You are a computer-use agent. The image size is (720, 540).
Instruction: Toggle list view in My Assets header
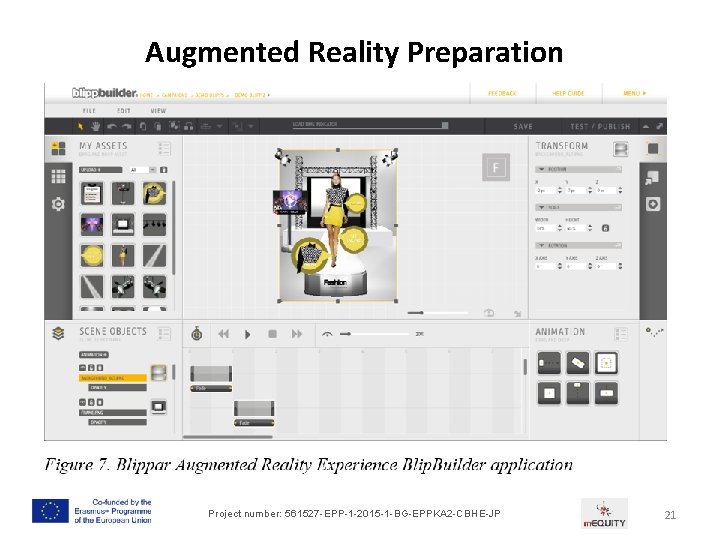coord(164,148)
